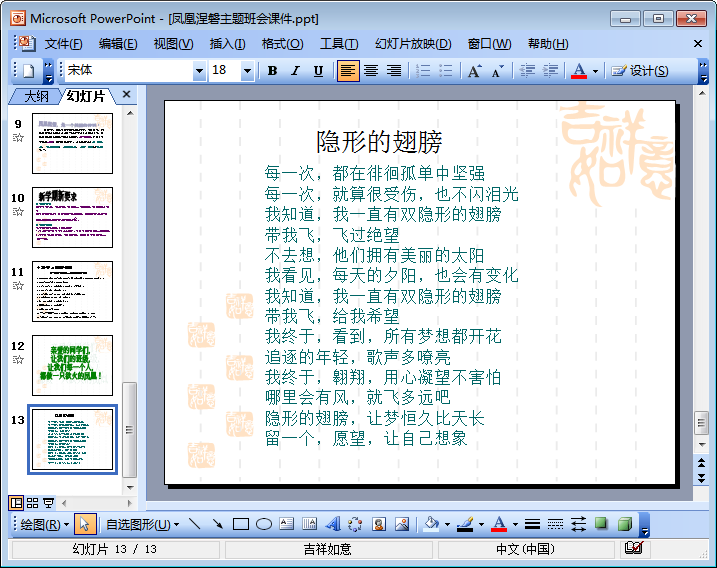
Task: Open the 自选图形(U) AutoShapes menu
Action: click(x=142, y=525)
